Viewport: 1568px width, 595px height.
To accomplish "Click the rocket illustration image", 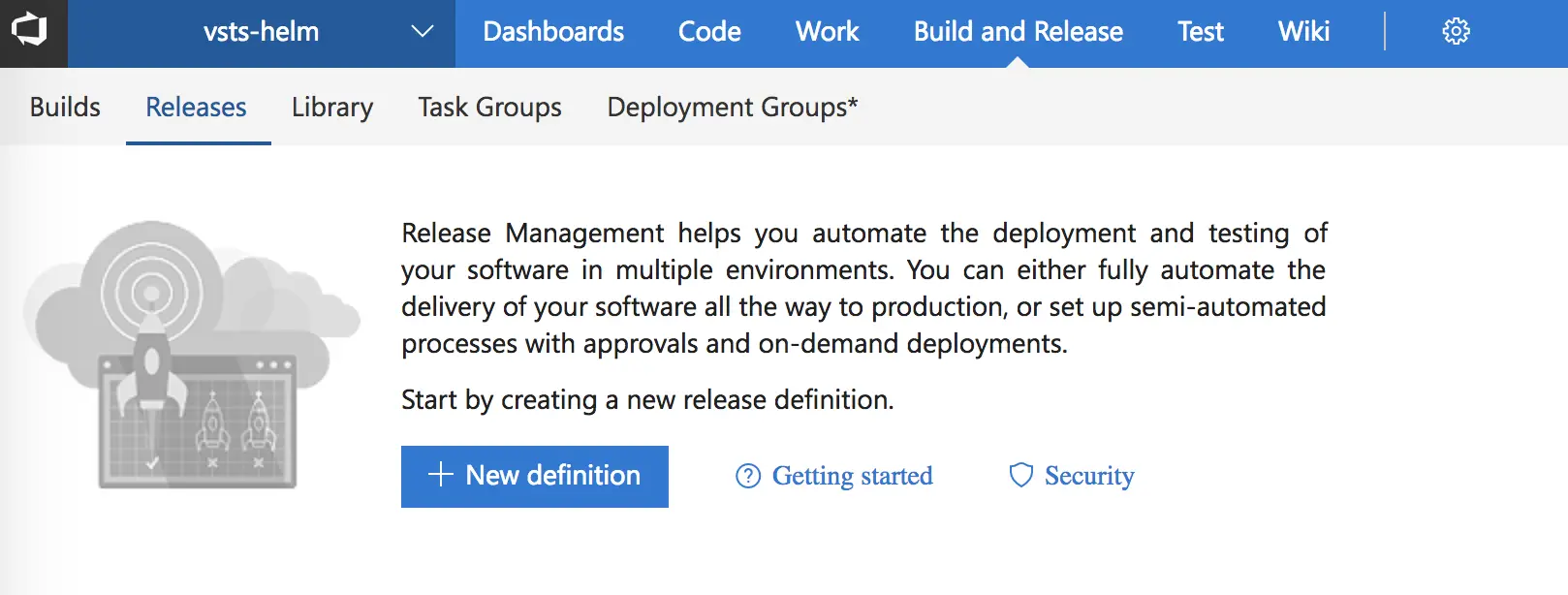I will click(x=191, y=355).
